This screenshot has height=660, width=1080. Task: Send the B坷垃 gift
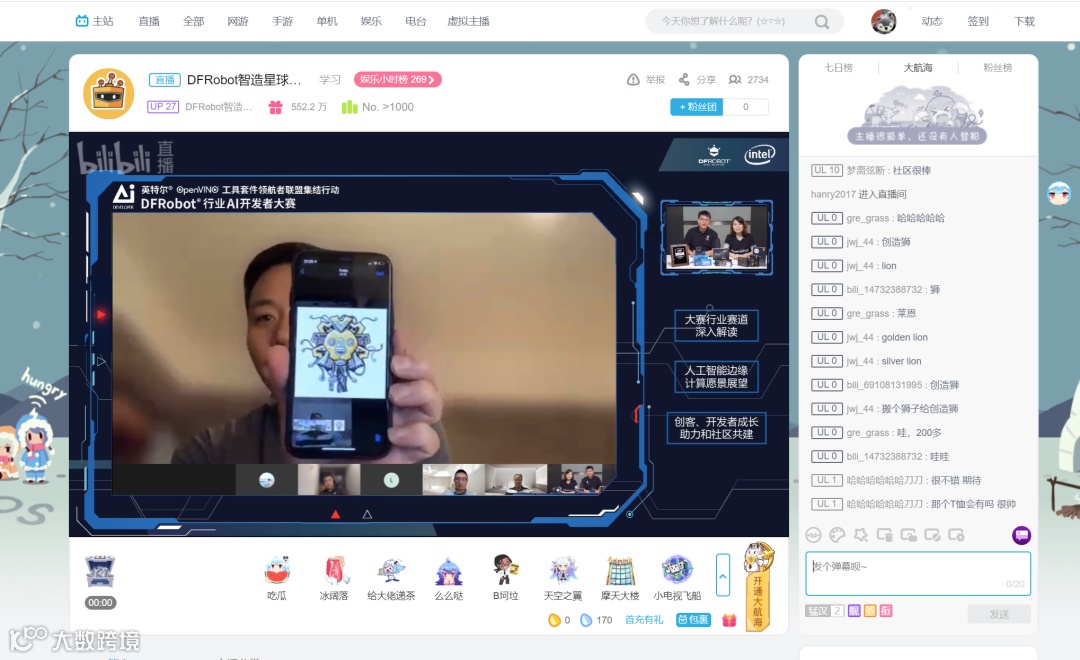[506, 577]
